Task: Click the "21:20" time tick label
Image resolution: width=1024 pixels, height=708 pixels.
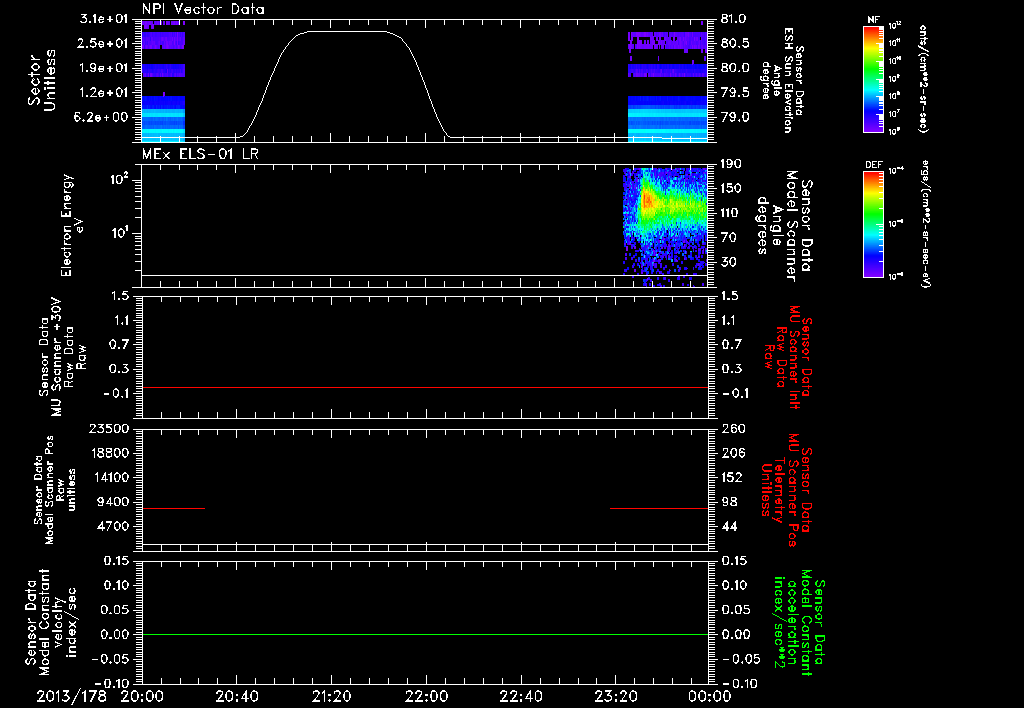Action: tap(331, 696)
